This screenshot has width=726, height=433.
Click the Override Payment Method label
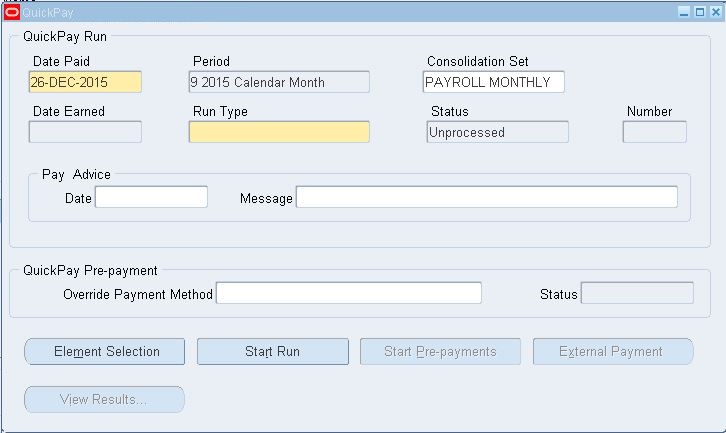(138, 295)
